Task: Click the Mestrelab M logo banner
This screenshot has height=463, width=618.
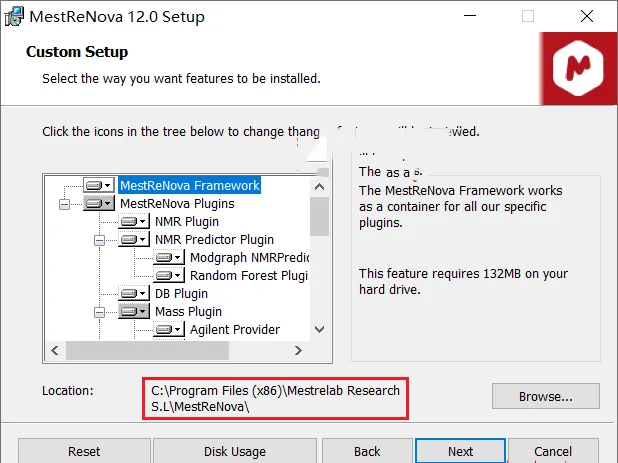Action: click(578, 69)
